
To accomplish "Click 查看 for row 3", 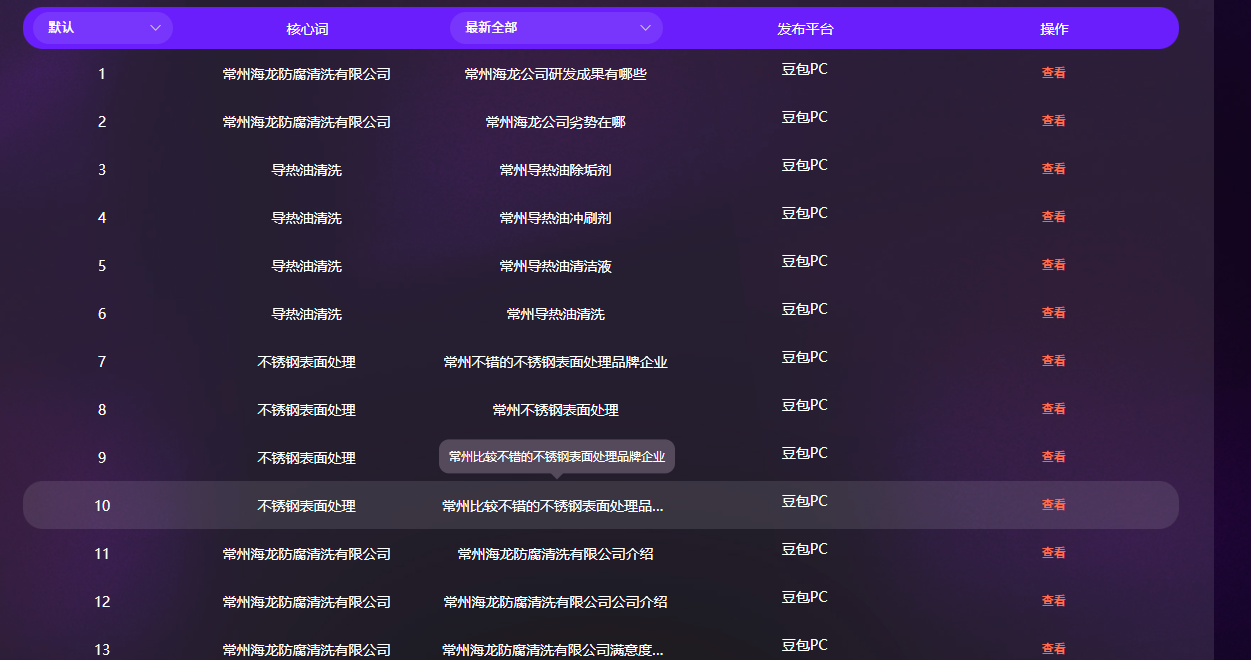I will [x=1054, y=169].
